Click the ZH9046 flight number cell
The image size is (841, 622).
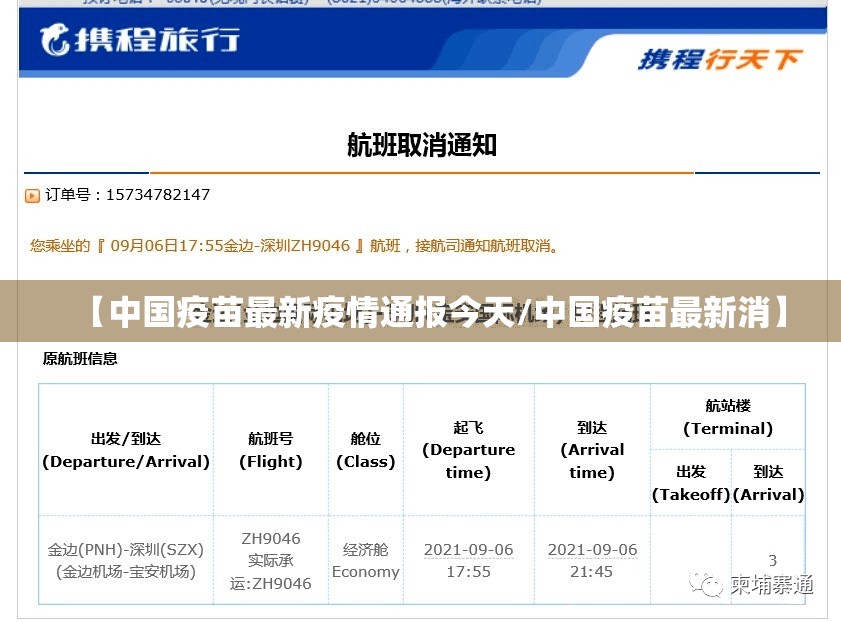270,560
